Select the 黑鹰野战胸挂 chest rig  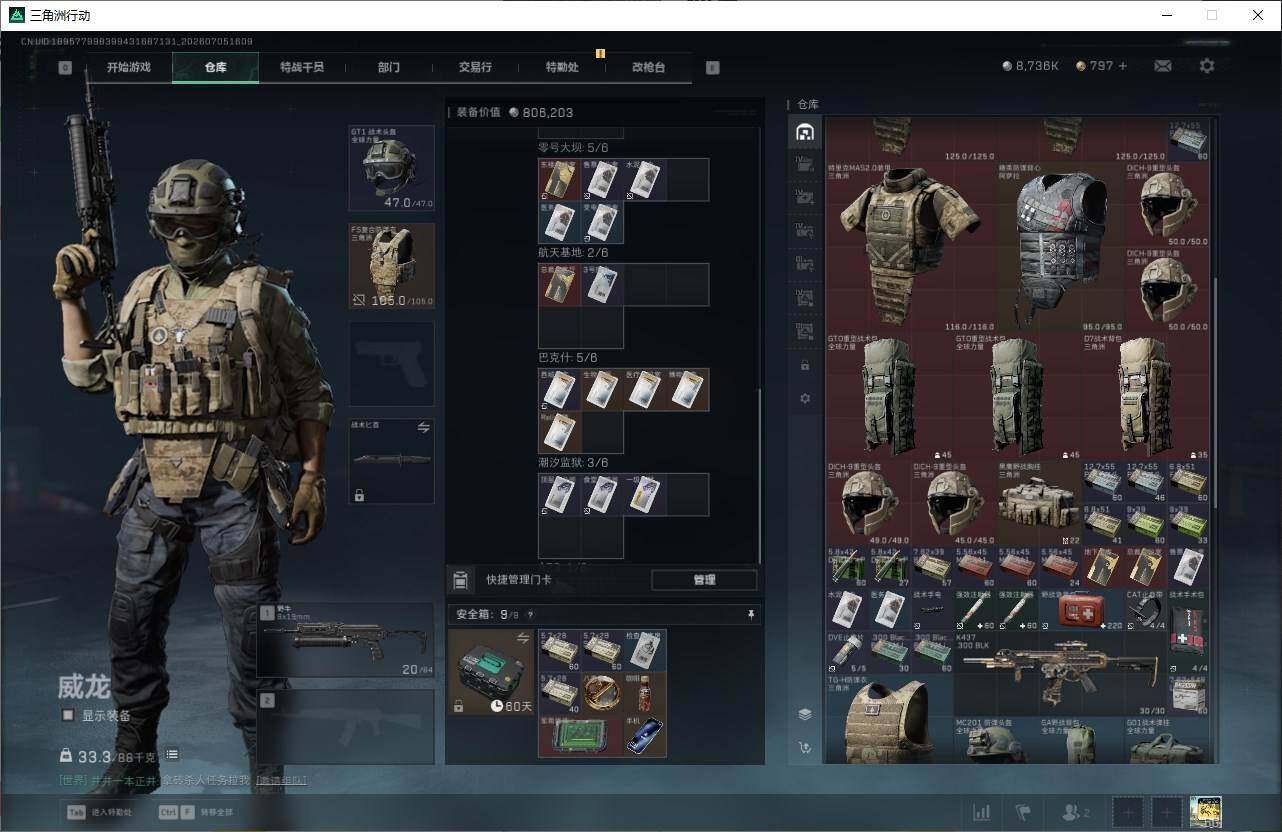click(x=1039, y=503)
